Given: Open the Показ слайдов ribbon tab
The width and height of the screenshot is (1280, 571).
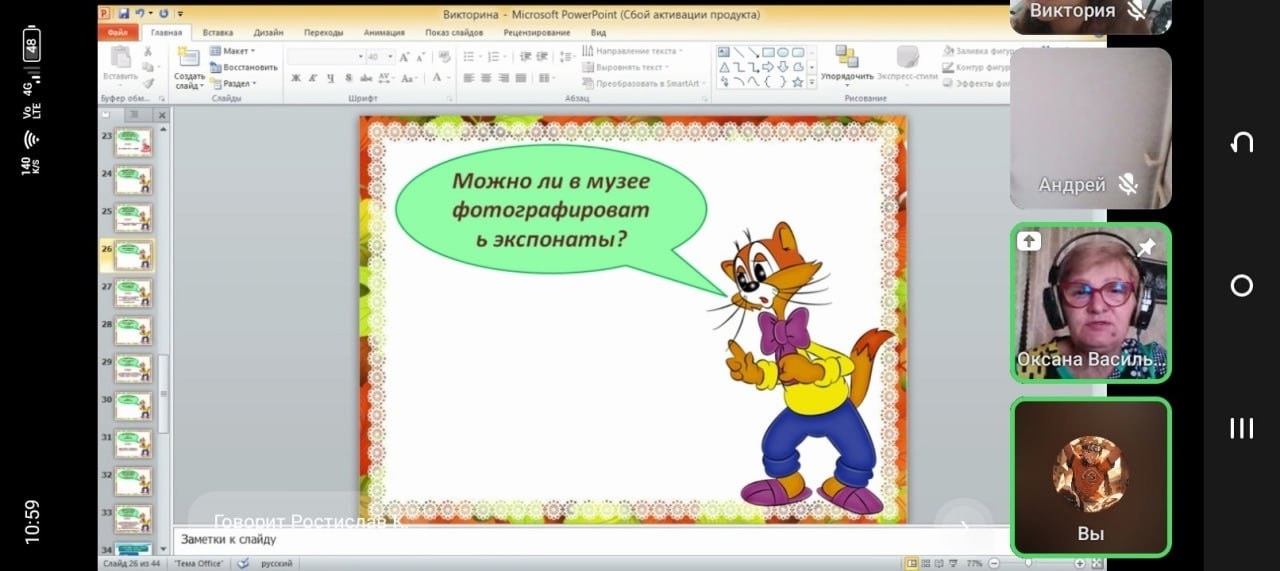Looking at the screenshot, I should click(x=454, y=32).
